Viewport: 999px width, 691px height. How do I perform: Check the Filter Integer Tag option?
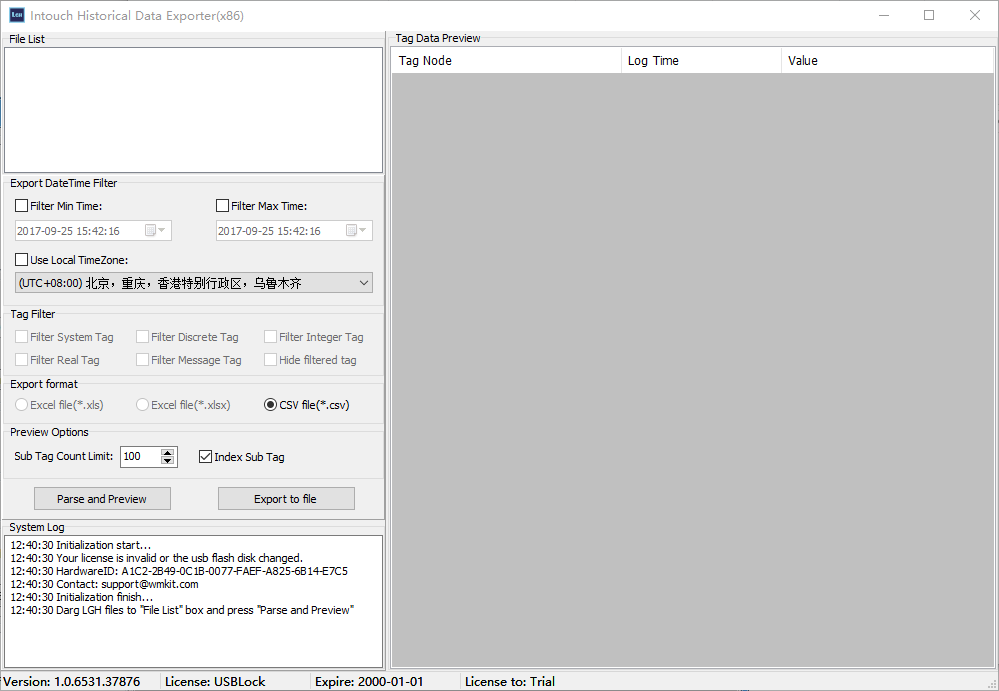pyautogui.click(x=270, y=337)
